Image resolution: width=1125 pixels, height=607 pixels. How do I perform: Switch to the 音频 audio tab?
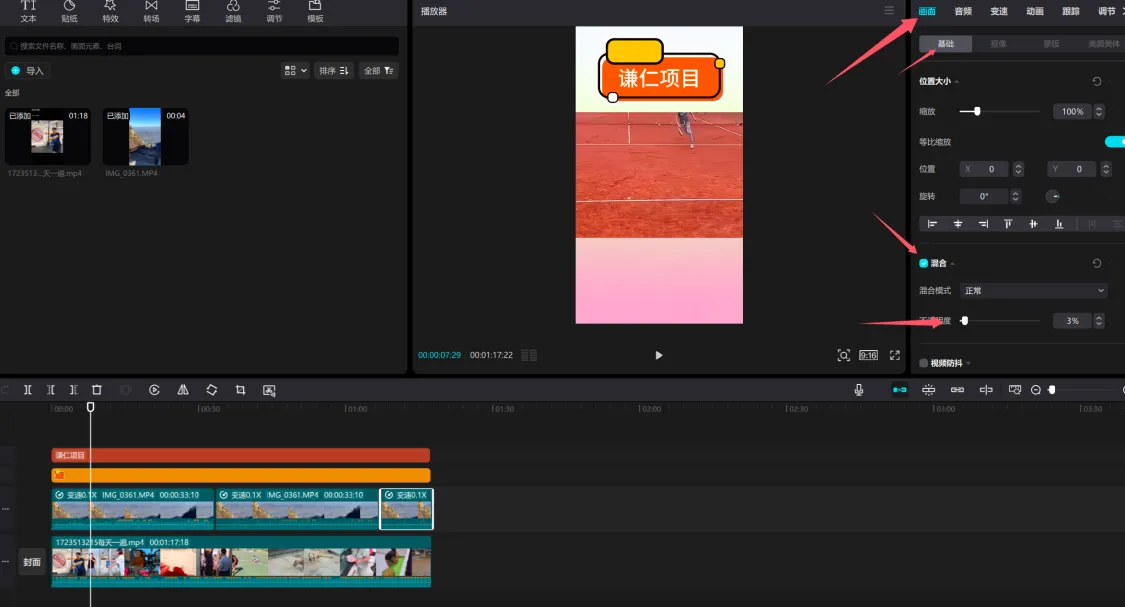coord(963,11)
